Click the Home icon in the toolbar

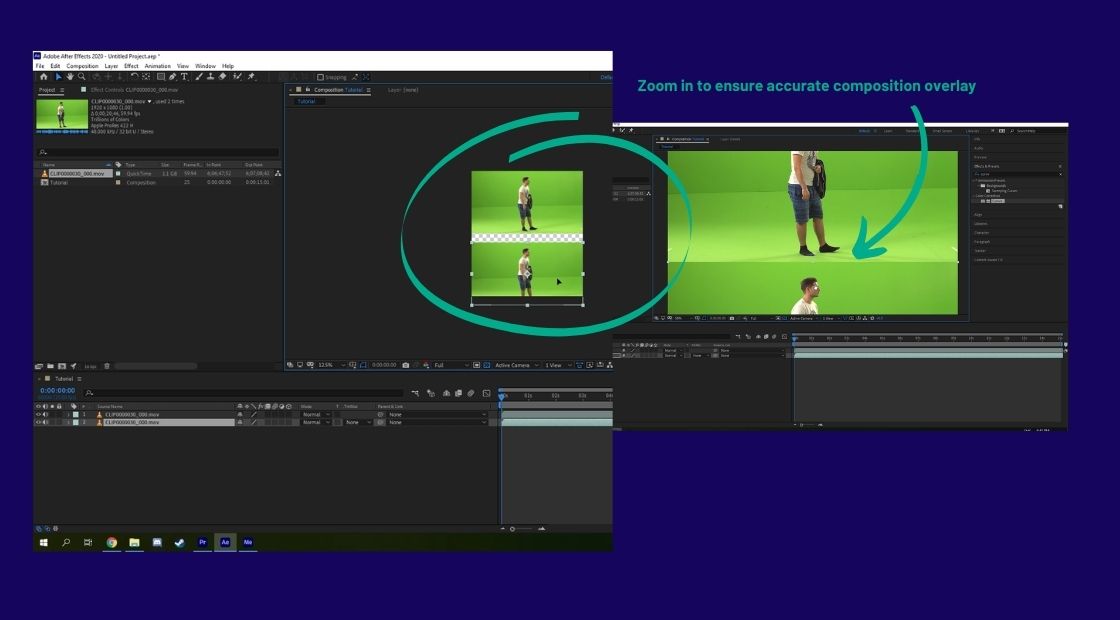click(x=43, y=76)
